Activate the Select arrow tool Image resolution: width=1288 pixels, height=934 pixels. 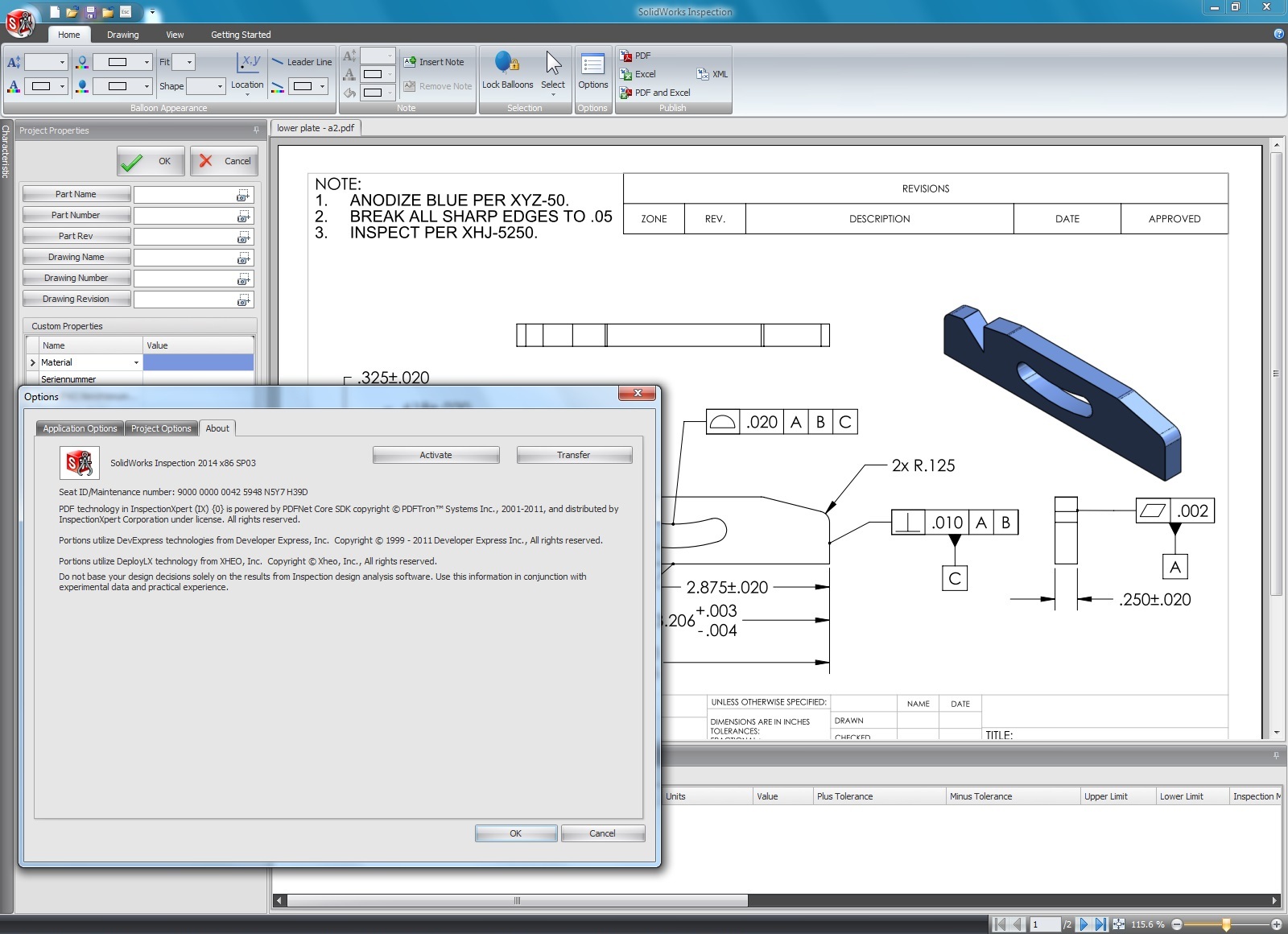point(553,72)
